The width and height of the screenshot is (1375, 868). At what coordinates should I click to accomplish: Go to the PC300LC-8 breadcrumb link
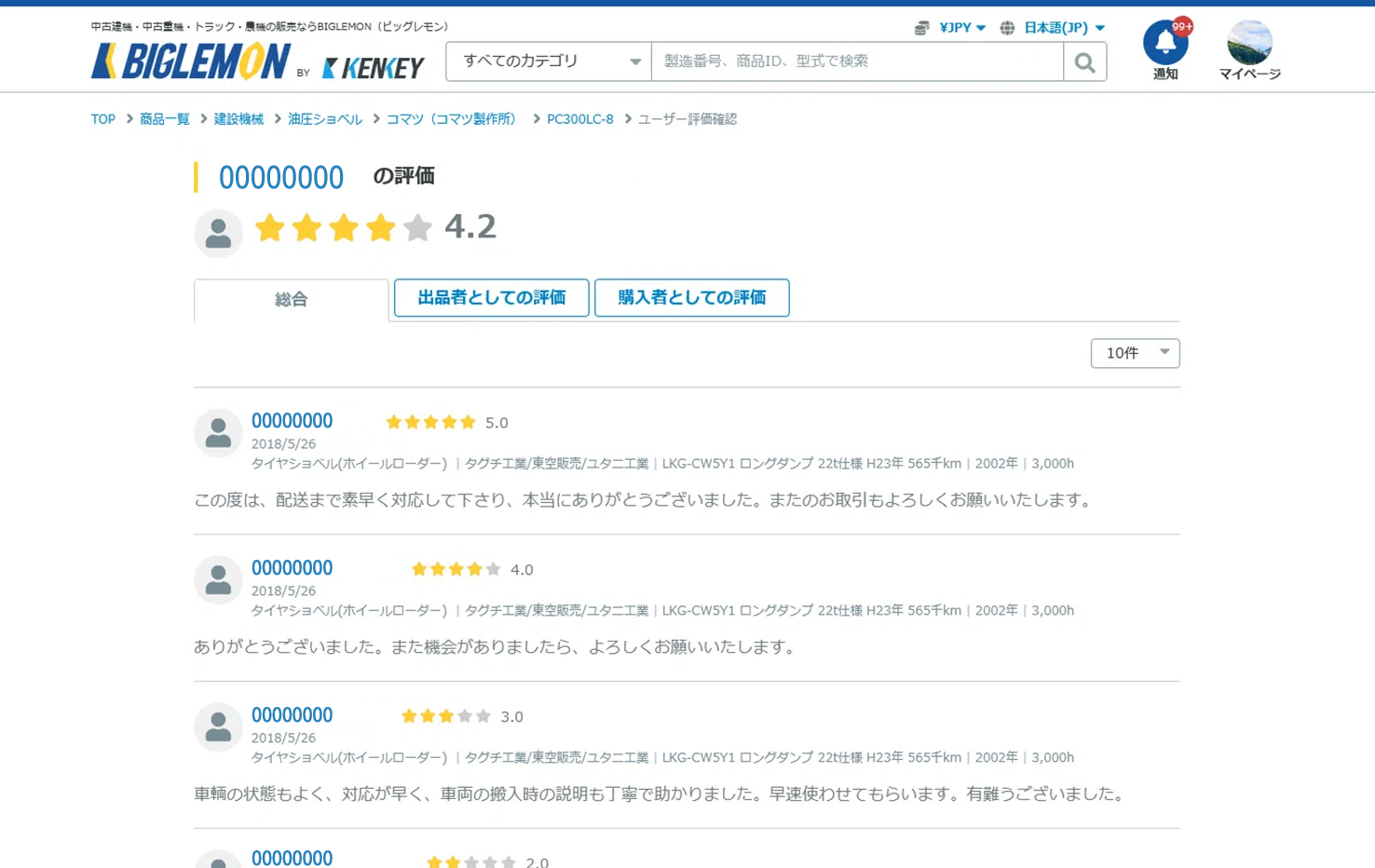(579, 119)
